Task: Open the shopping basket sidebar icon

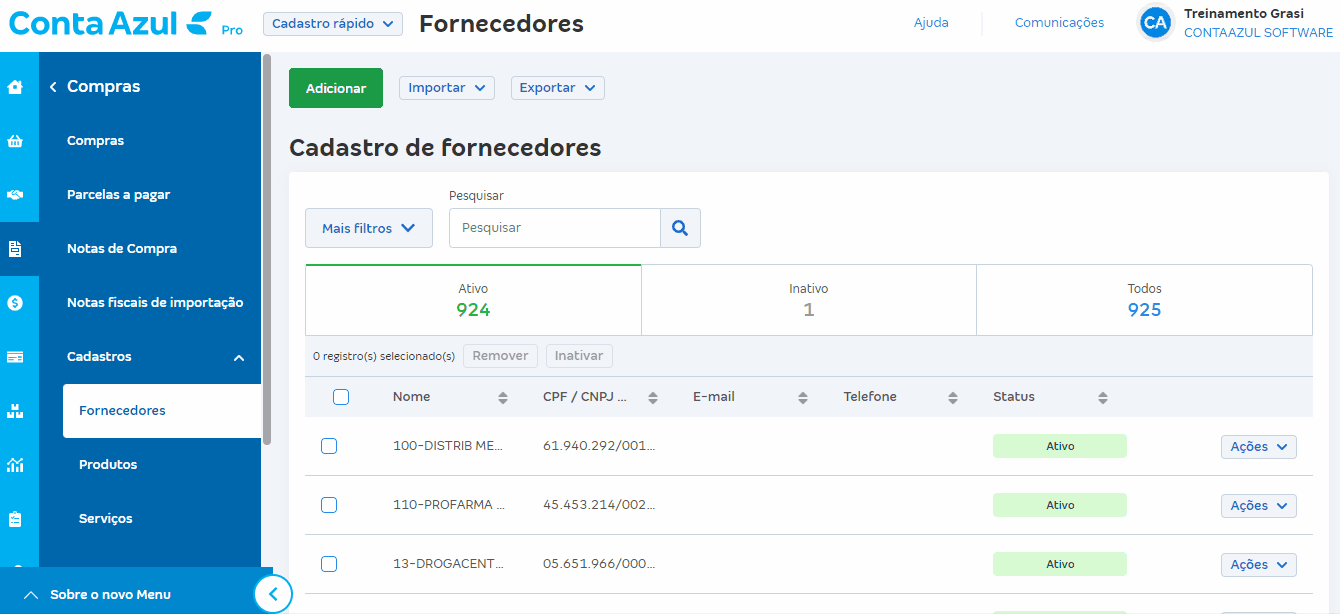Action: [x=15, y=141]
